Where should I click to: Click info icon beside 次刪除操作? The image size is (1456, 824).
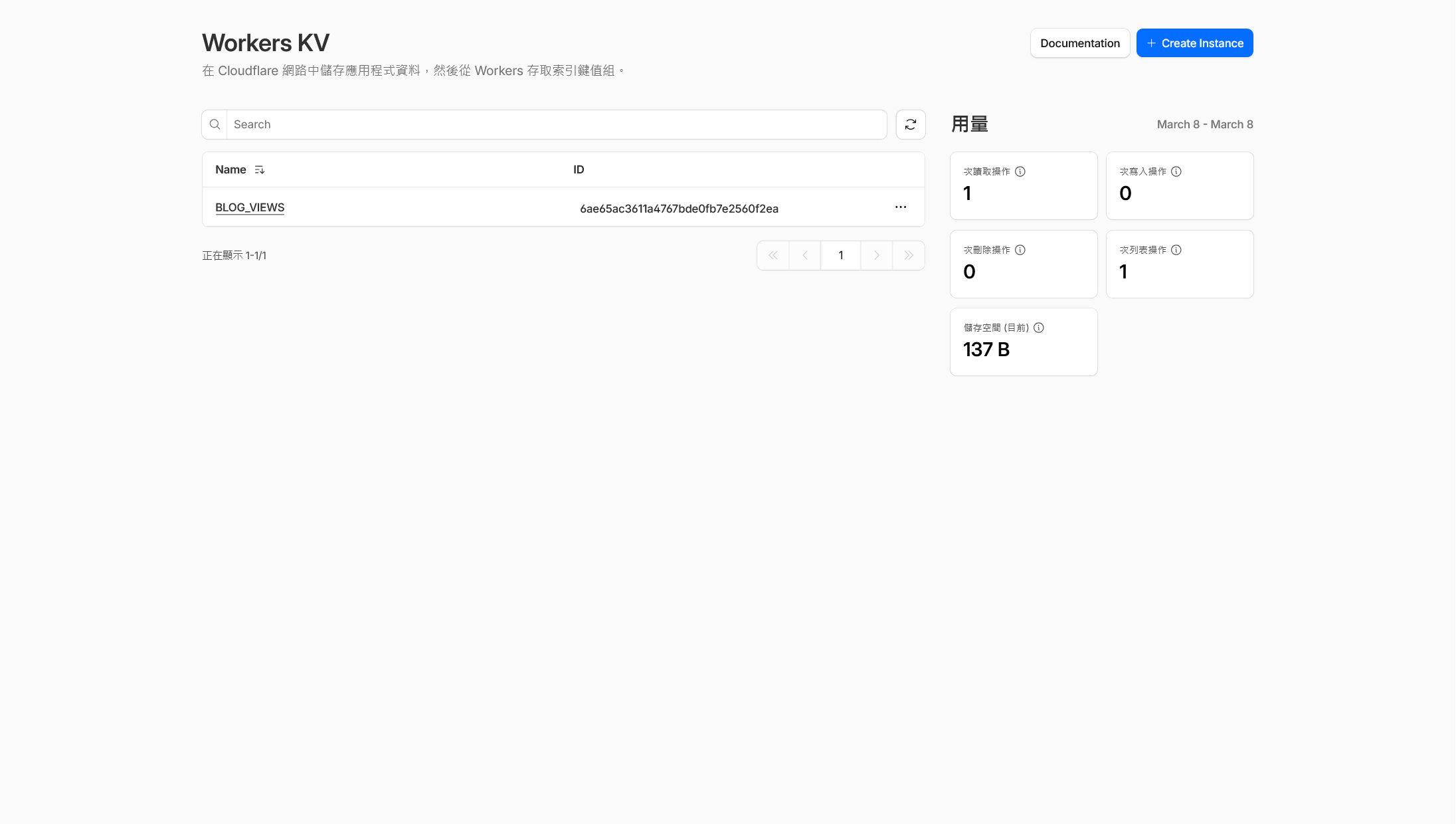pos(1020,250)
